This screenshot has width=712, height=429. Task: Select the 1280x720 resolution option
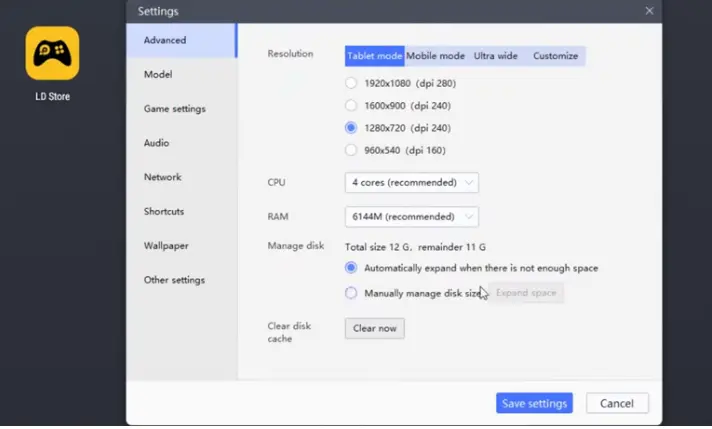(351, 128)
